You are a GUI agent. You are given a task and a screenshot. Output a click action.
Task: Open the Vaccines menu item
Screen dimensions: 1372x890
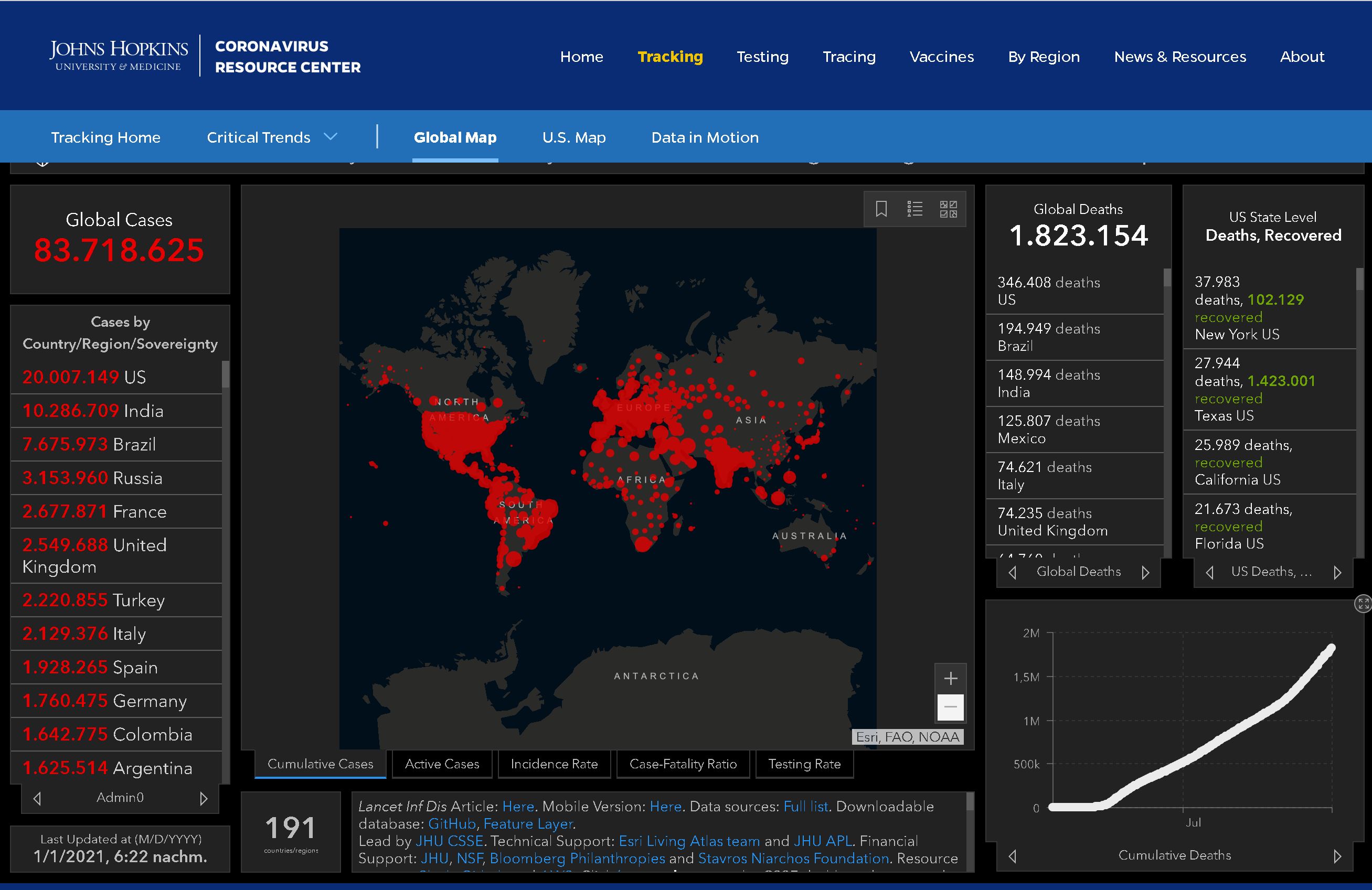942,57
